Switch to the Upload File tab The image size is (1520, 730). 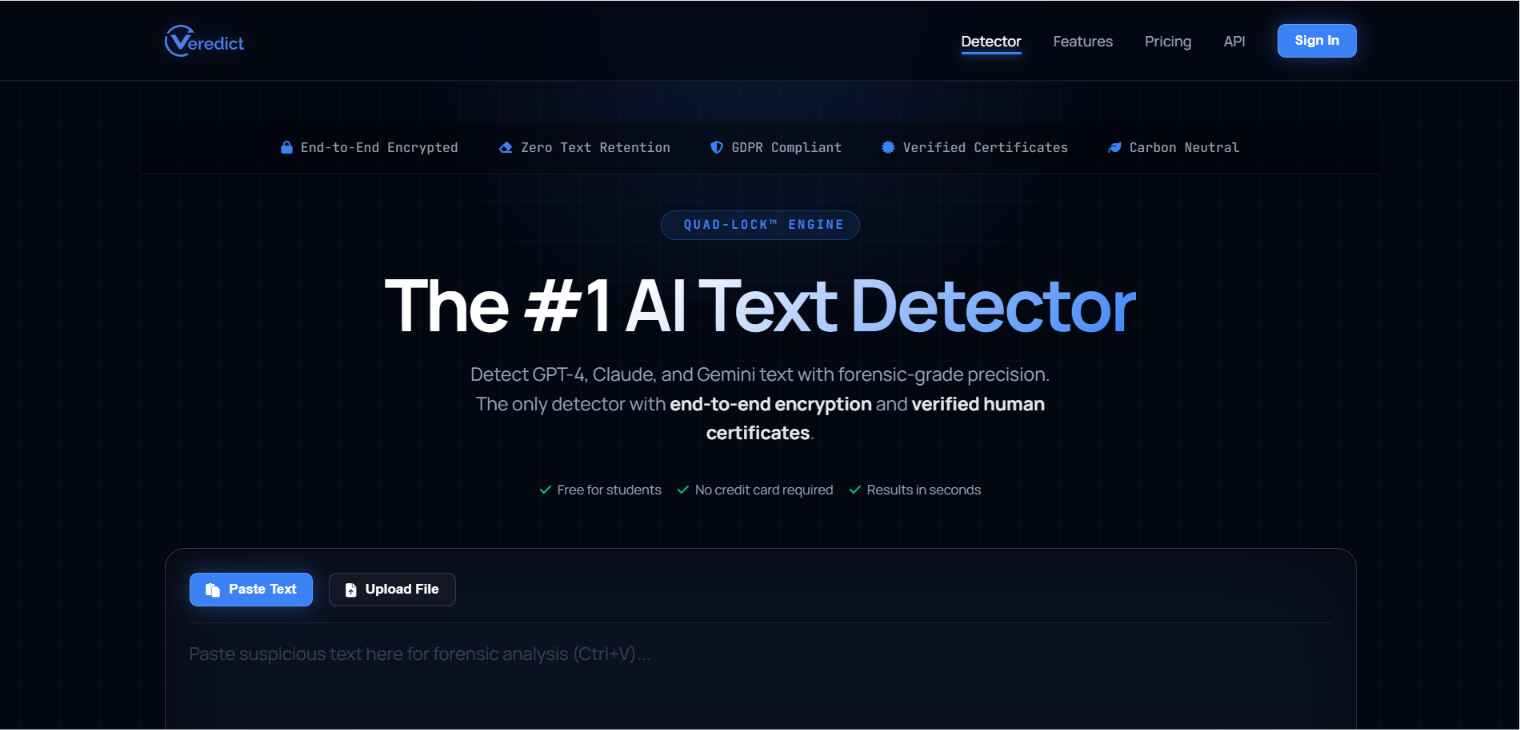click(392, 589)
